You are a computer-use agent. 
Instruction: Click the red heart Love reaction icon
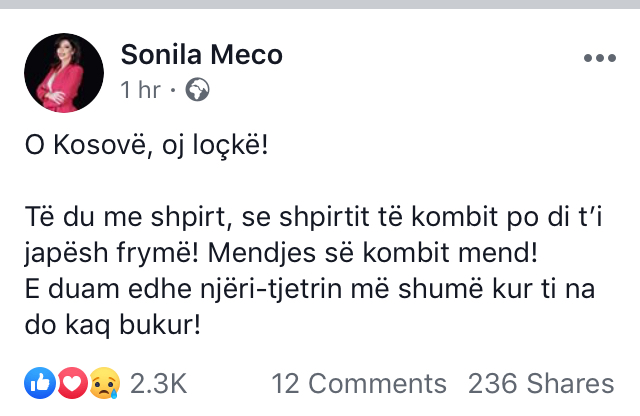pos(70,382)
